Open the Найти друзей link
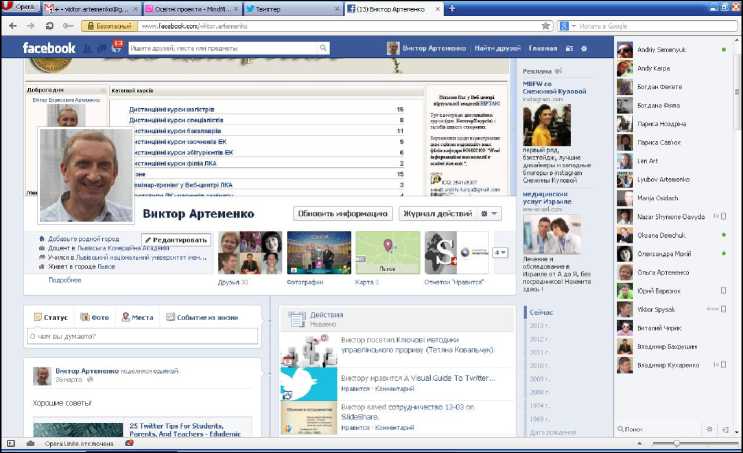The width and height of the screenshot is (743, 453). 497,48
